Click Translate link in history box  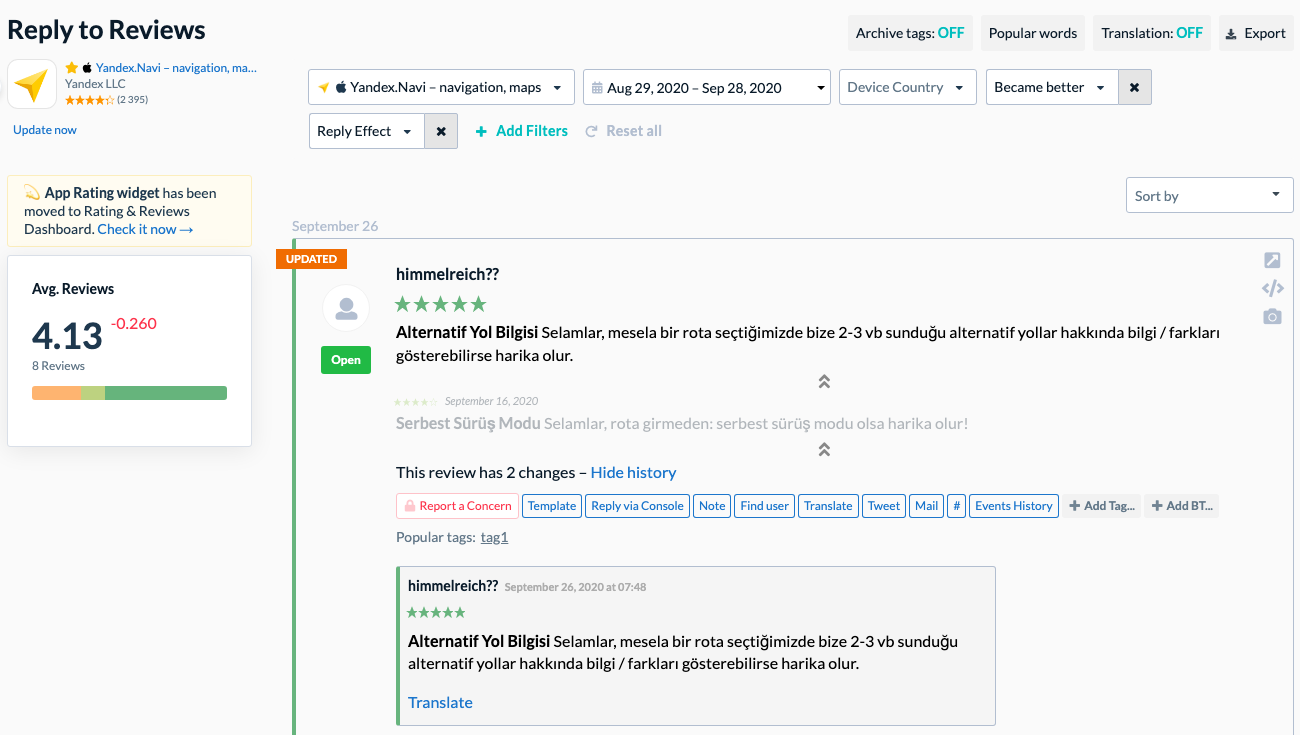[440, 702]
